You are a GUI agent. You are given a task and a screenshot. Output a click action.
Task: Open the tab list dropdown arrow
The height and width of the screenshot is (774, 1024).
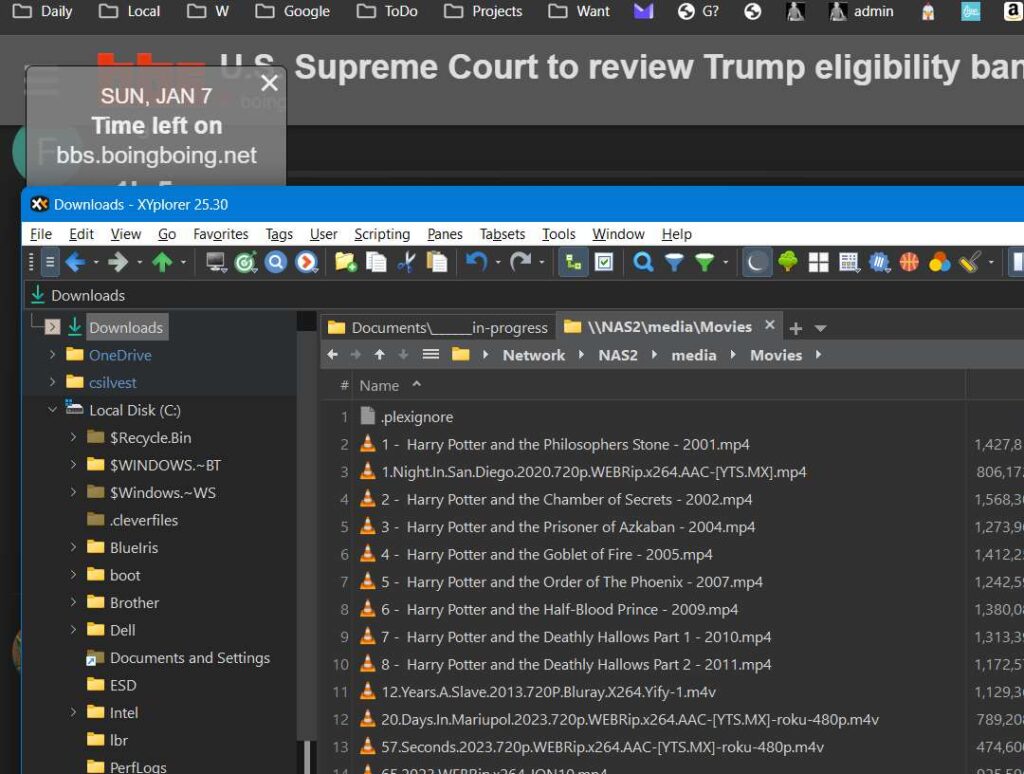click(x=821, y=328)
